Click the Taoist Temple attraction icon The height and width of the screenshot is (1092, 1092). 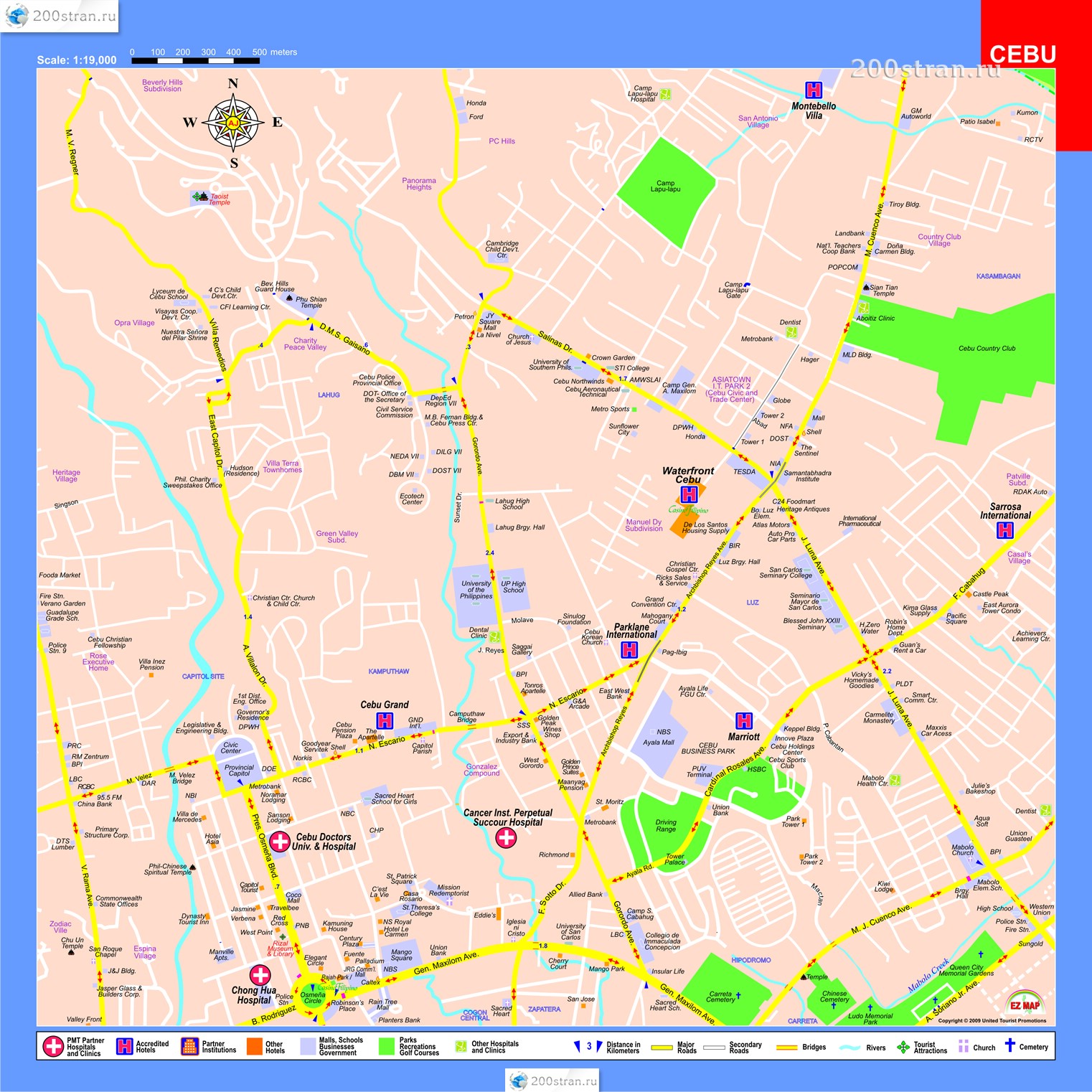(x=200, y=197)
